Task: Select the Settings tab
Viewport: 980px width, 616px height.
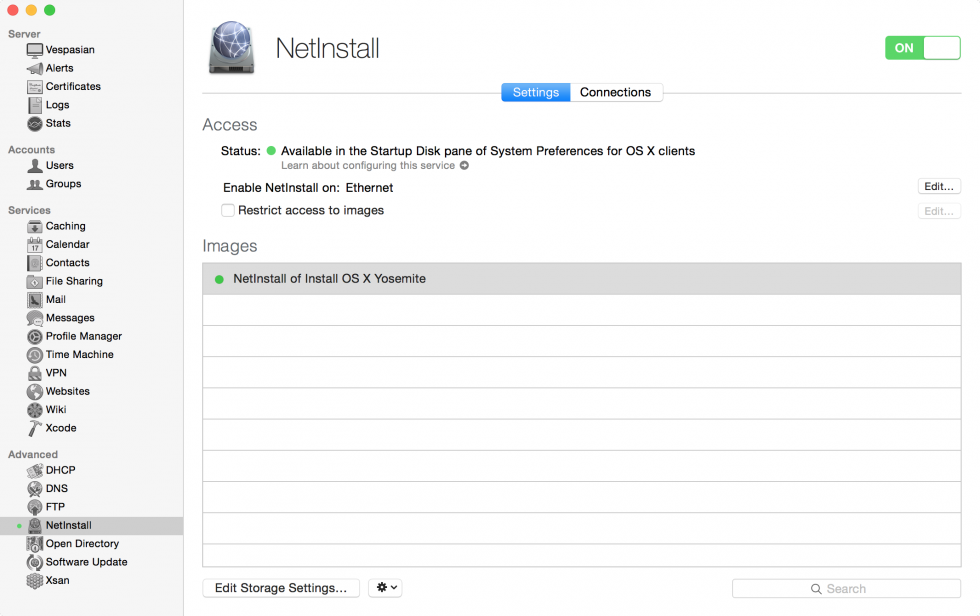Action: [536, 92]
